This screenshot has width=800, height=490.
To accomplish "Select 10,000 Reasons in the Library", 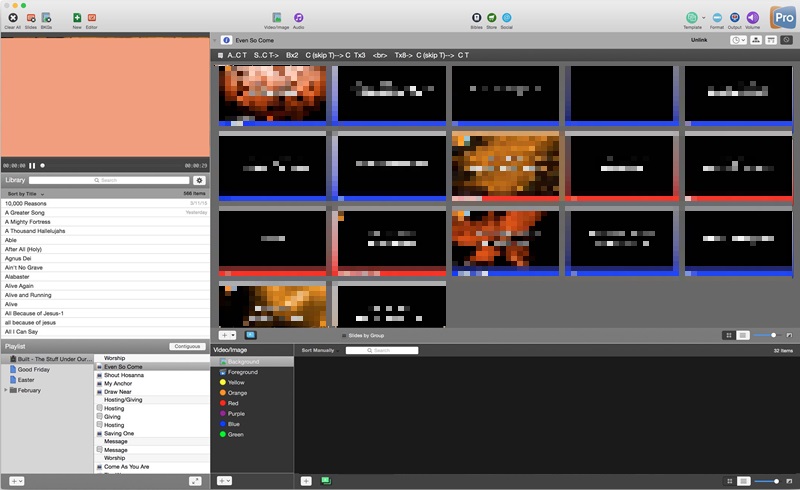I will pyautogui.click(x=106, y=203).
